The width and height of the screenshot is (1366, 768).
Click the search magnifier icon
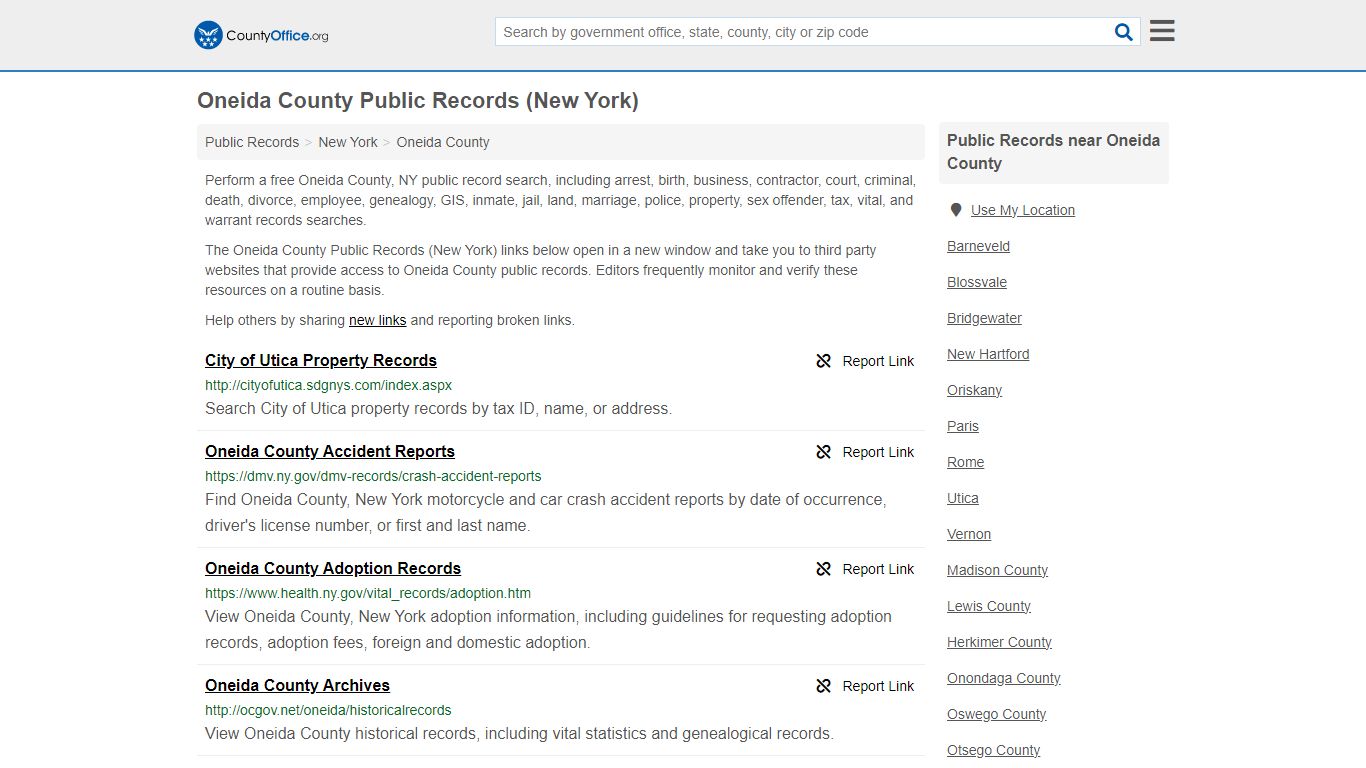coord(1124,32)
